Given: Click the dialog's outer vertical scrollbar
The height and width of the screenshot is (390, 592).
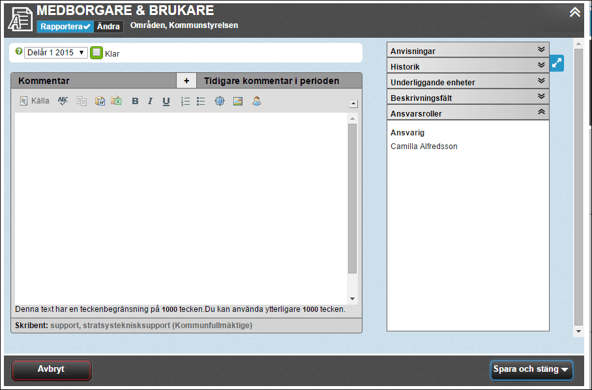Looking at the screenshot, I should [x=578, y=187].
